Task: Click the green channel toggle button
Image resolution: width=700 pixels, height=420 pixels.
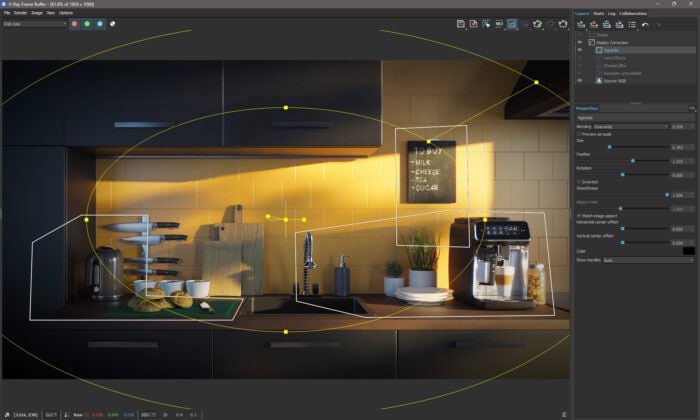Action: (87, 23)
